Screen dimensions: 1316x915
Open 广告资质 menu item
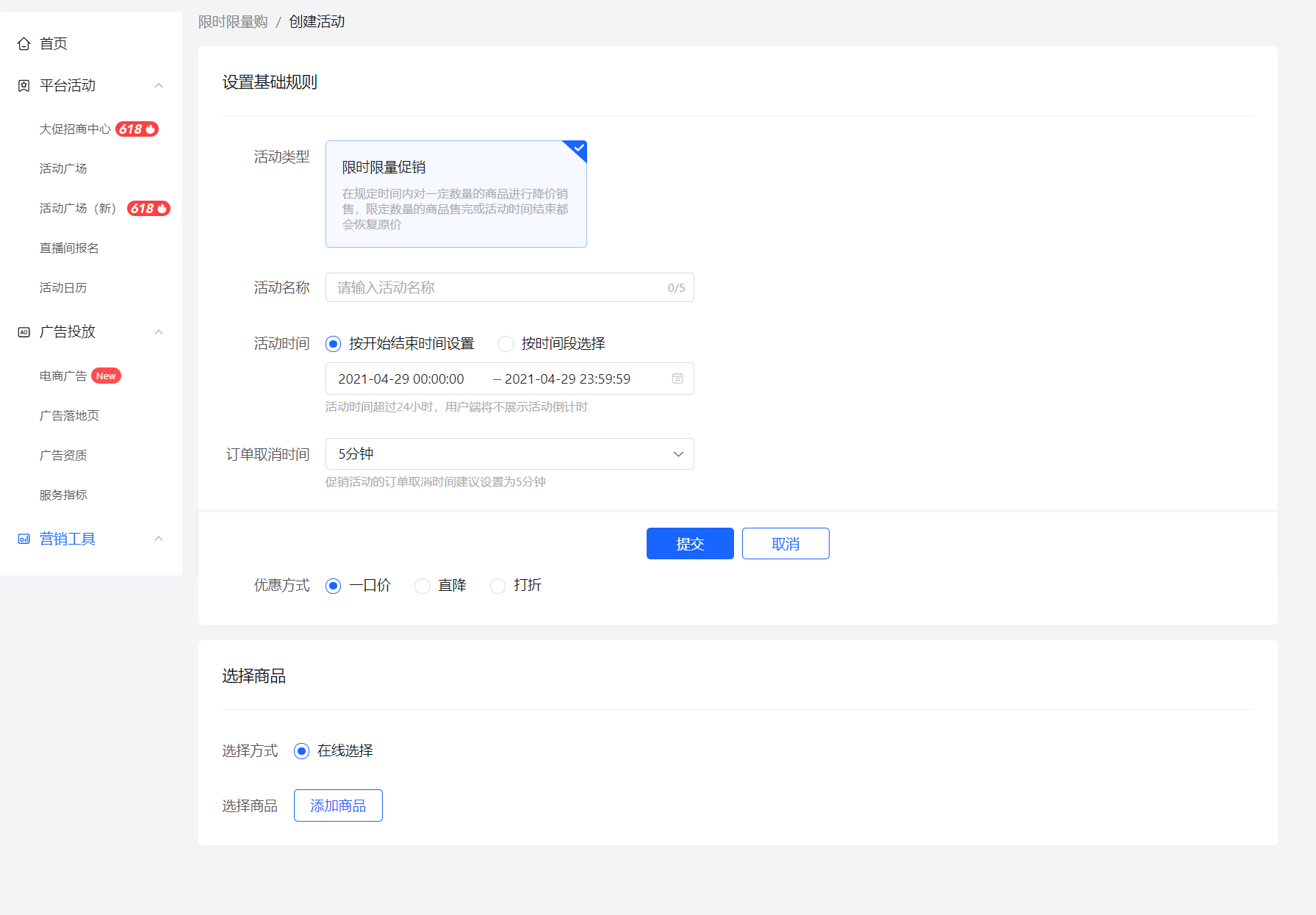pos(63,456)
